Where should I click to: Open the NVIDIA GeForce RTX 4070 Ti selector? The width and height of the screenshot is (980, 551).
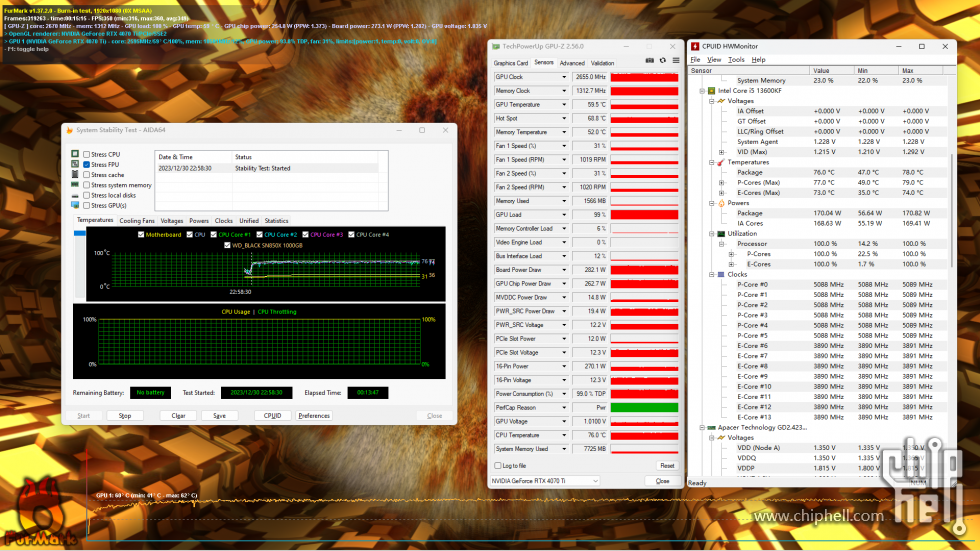click(545, 480)
